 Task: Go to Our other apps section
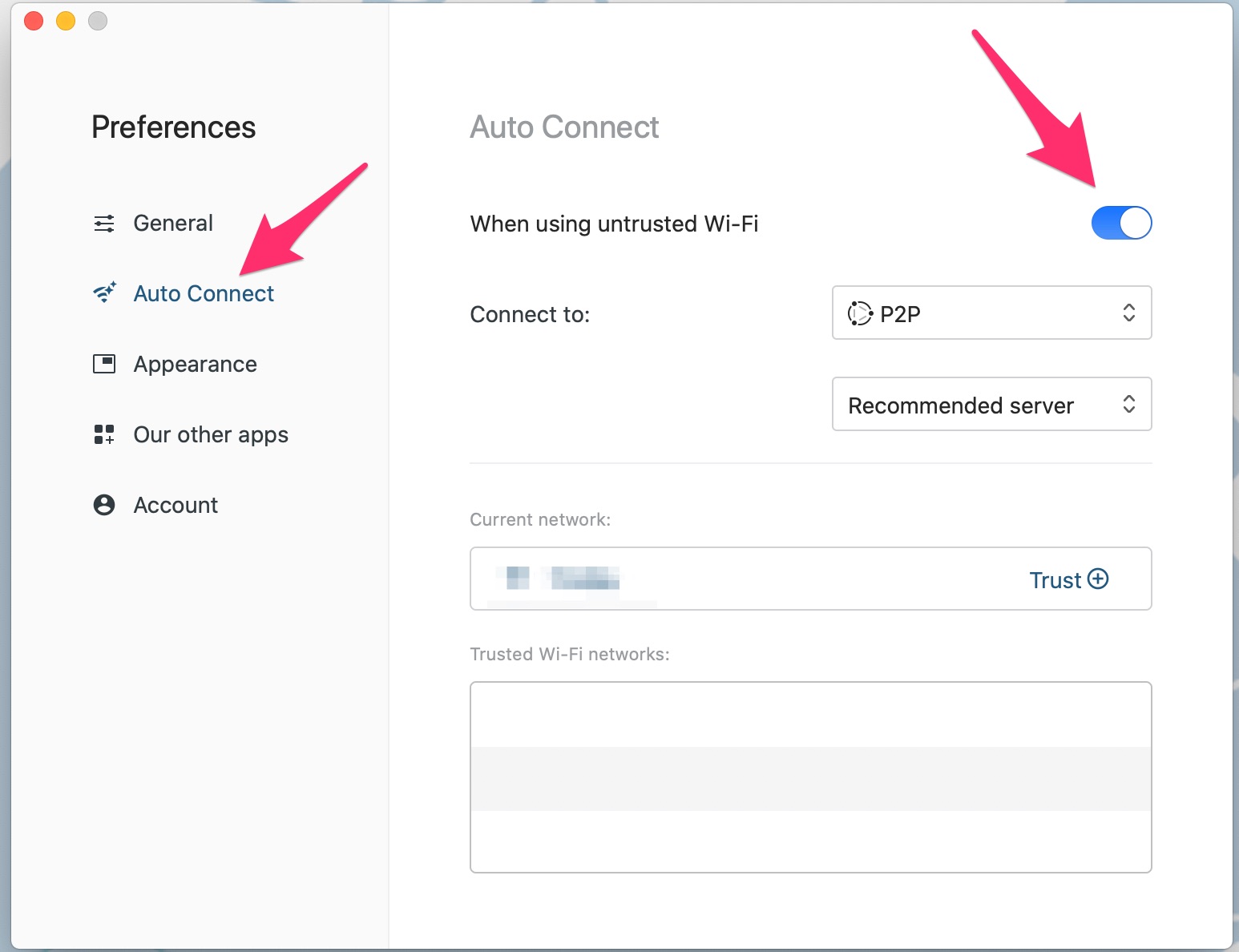point(211,435)
